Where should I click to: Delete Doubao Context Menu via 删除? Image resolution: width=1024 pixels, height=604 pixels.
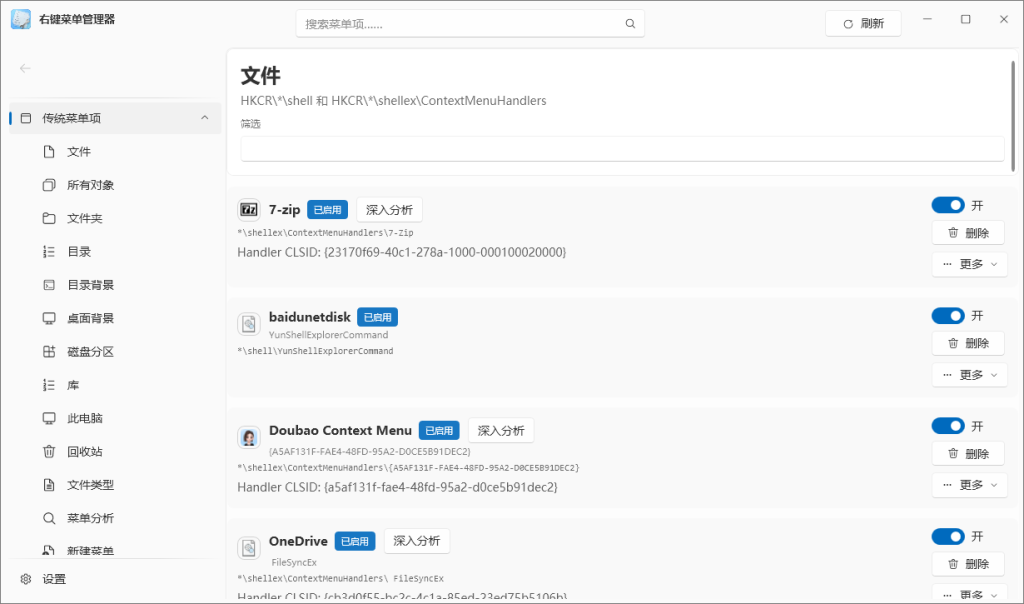(968, 453)
